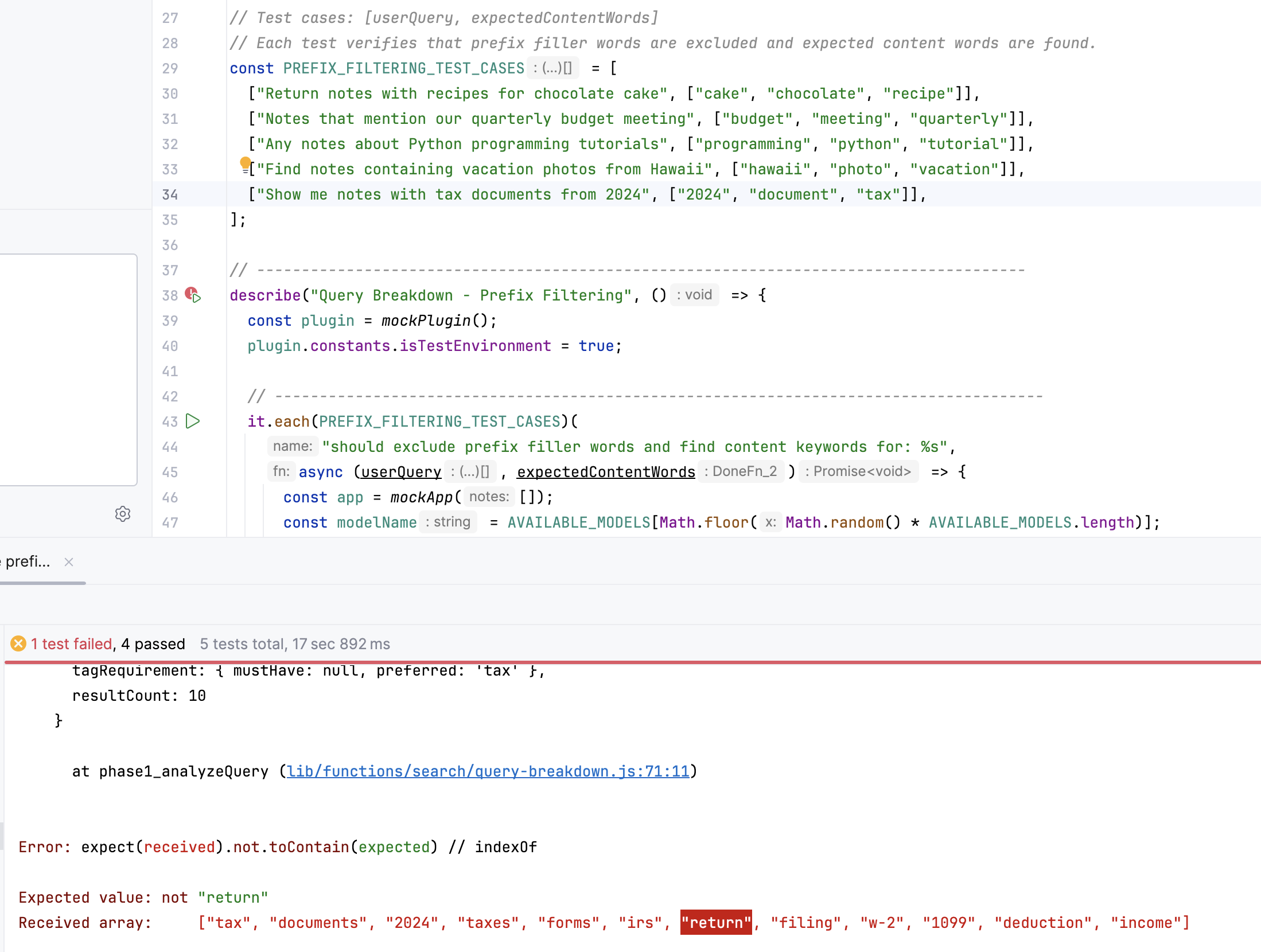Run the it.each test via gutter arrow
Viewport: 1261px width, 952px height.
pyautogui.click(x=193, y=422)
